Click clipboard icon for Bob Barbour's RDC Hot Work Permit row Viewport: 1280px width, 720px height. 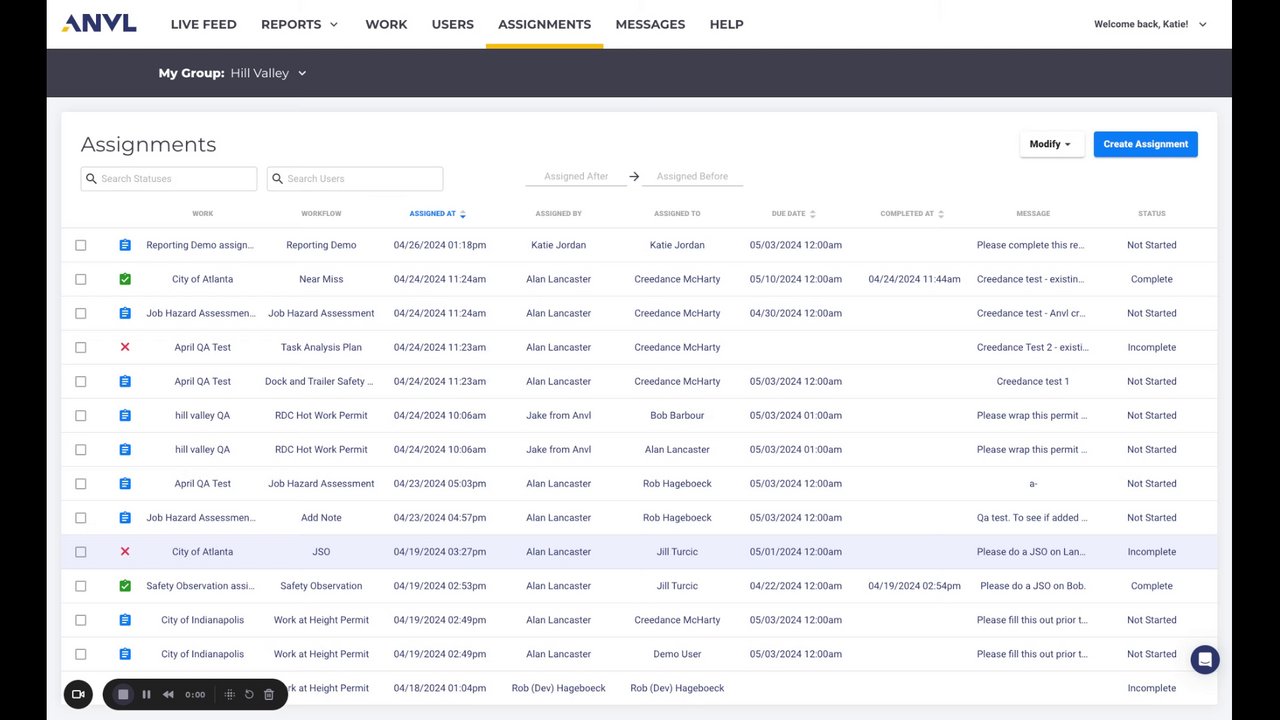pyautogui.click(x=125, y=415)
